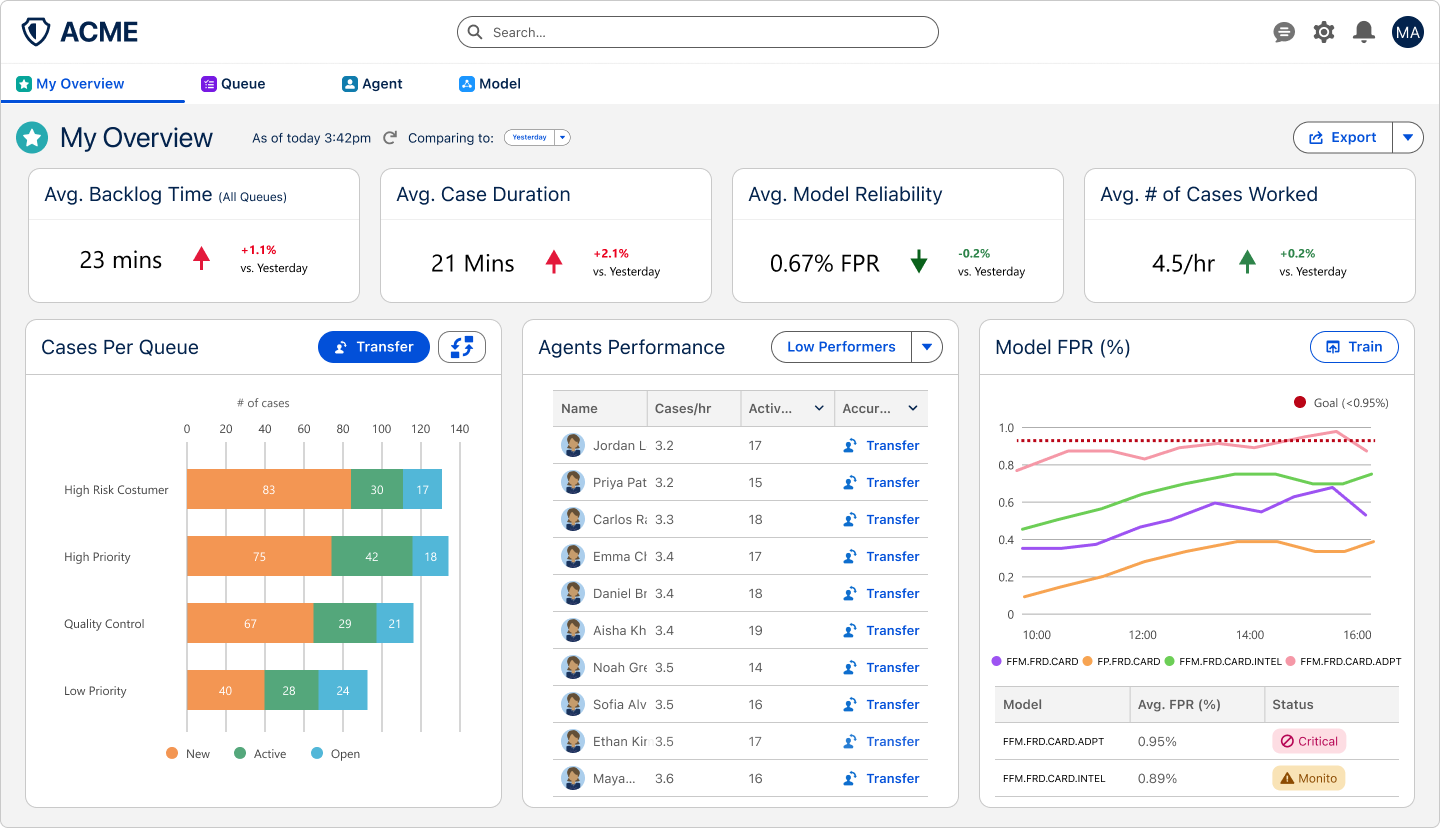The height and width of the screenshot is (828, 1440).
Task: Switch to the Queue tab
Action: pos(234,84)
